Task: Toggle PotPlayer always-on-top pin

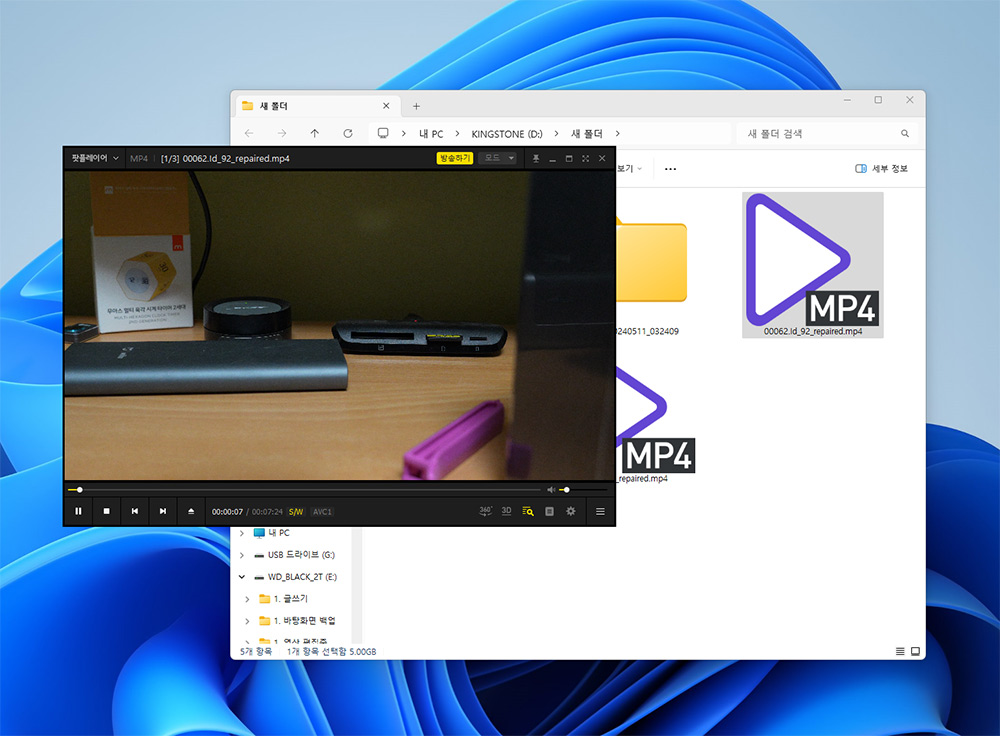Action: (x=536, y=158)
